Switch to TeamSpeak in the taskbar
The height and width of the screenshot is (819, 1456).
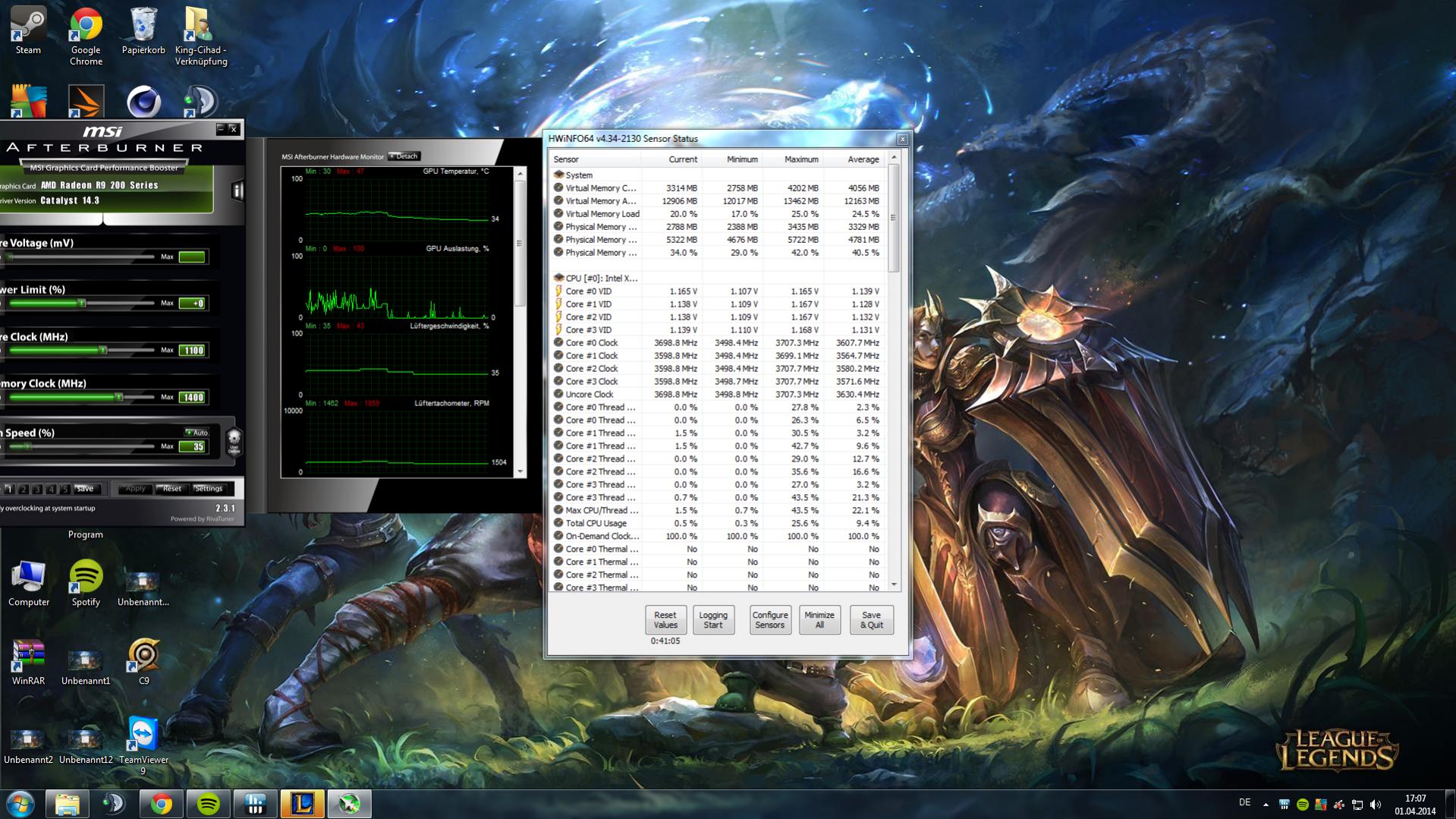coord(114,804)
